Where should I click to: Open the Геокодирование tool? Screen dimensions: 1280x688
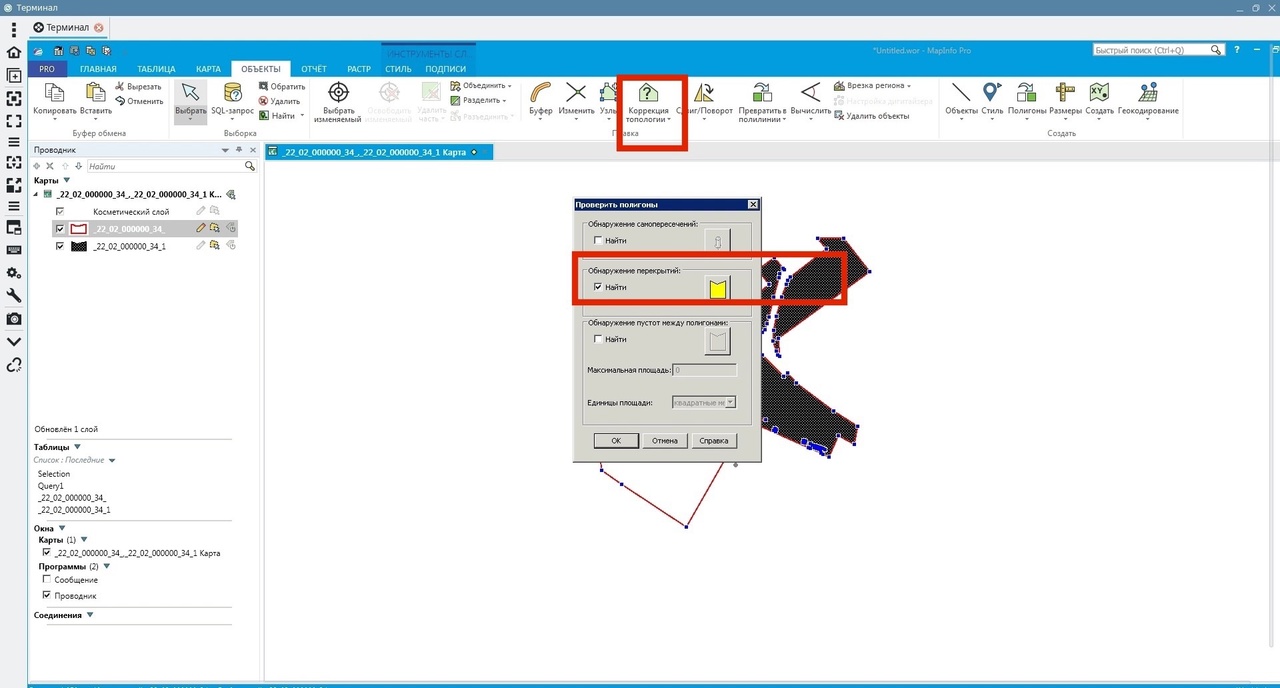(x=1148, y=93)
